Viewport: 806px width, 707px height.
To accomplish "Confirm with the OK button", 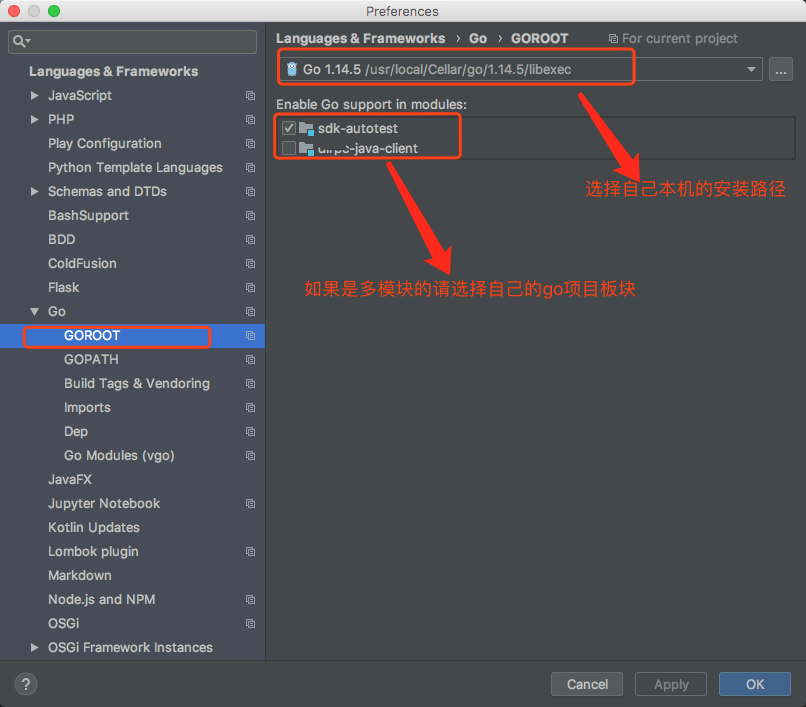I will [755, 684].
